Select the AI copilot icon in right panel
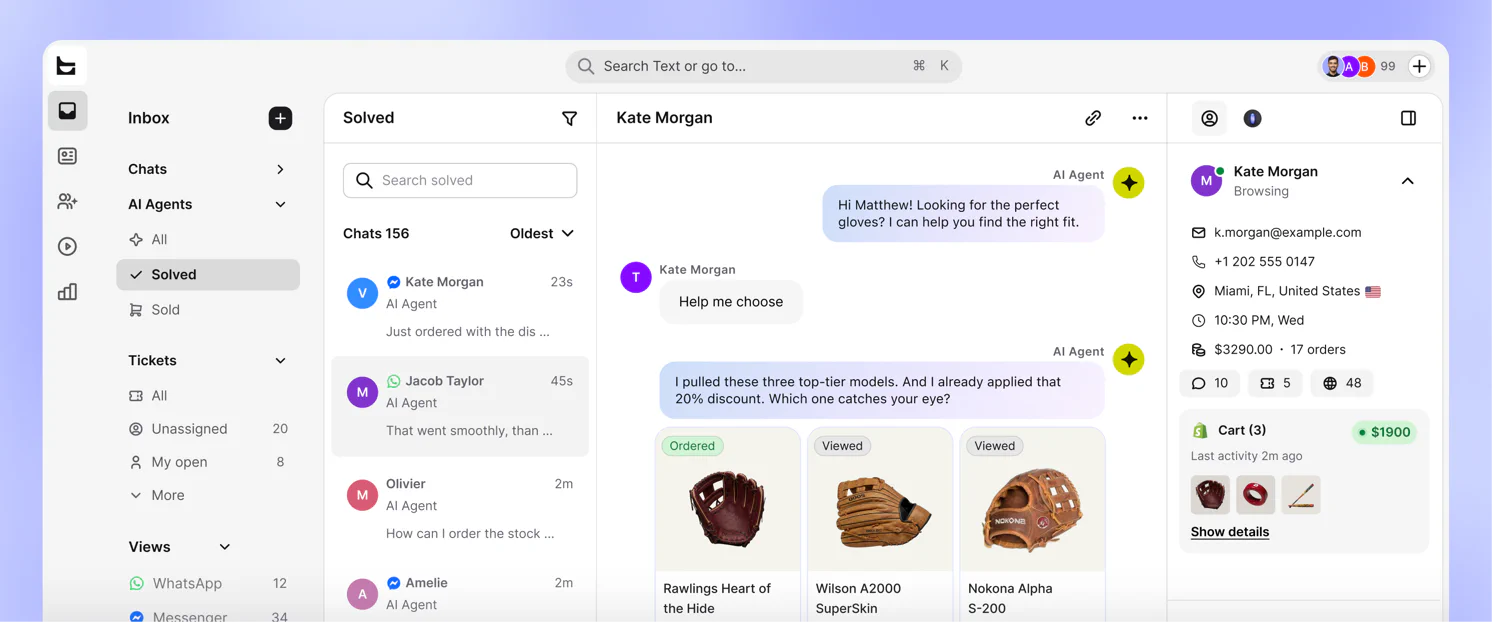The image size is (1492, 622). [1252, 118]
